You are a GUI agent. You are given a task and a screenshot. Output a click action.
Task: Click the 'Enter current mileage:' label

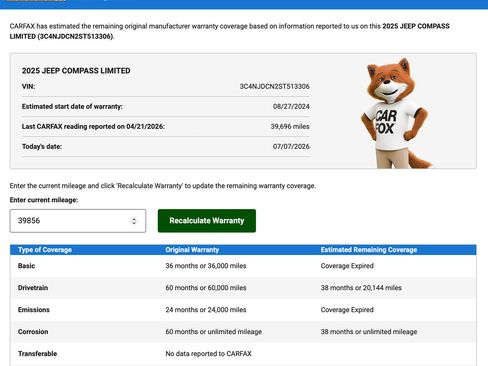point(44,200)
